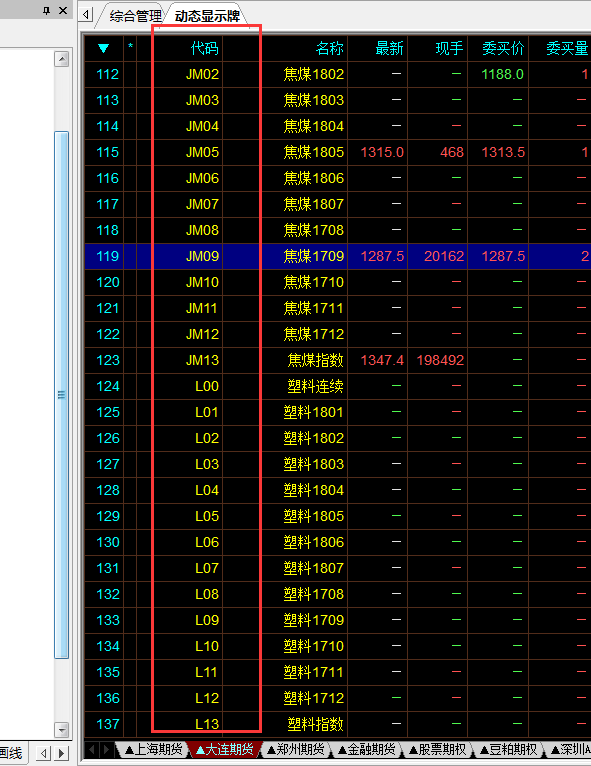The height and width of the screenshot is (766, 591).
Task: Click the vertical scrollbar thumb in left panel
Action: (x=62, y=395)
